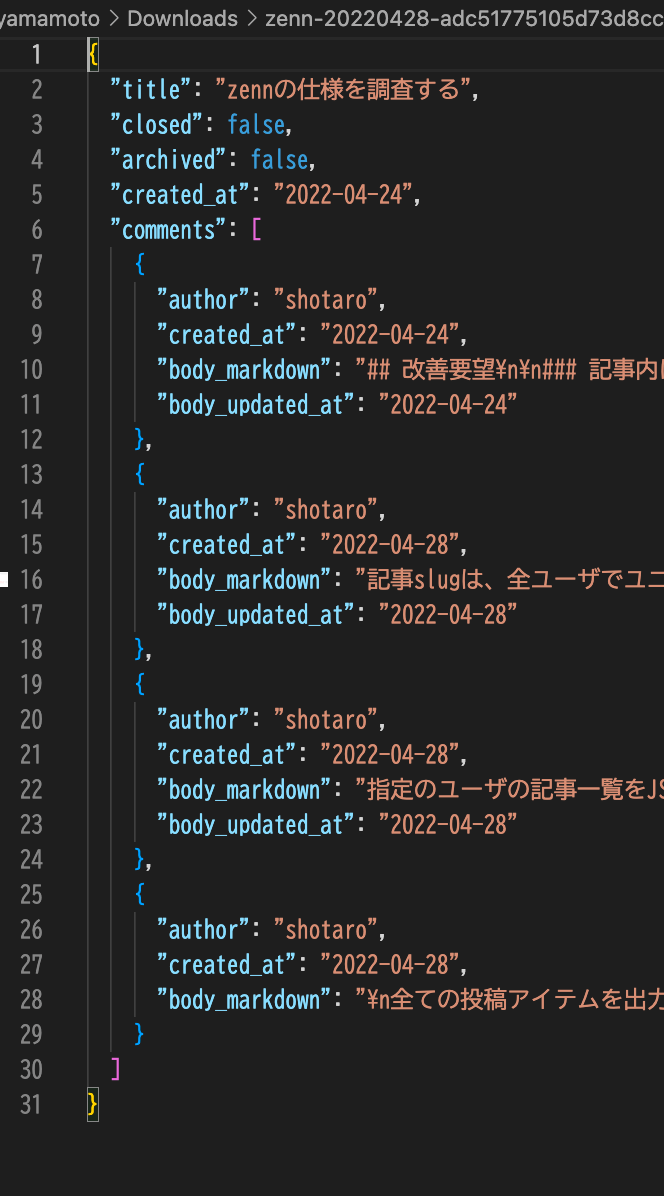Click the "archived" key
This screenshot has height=1196, width=664.
point(168,160)
